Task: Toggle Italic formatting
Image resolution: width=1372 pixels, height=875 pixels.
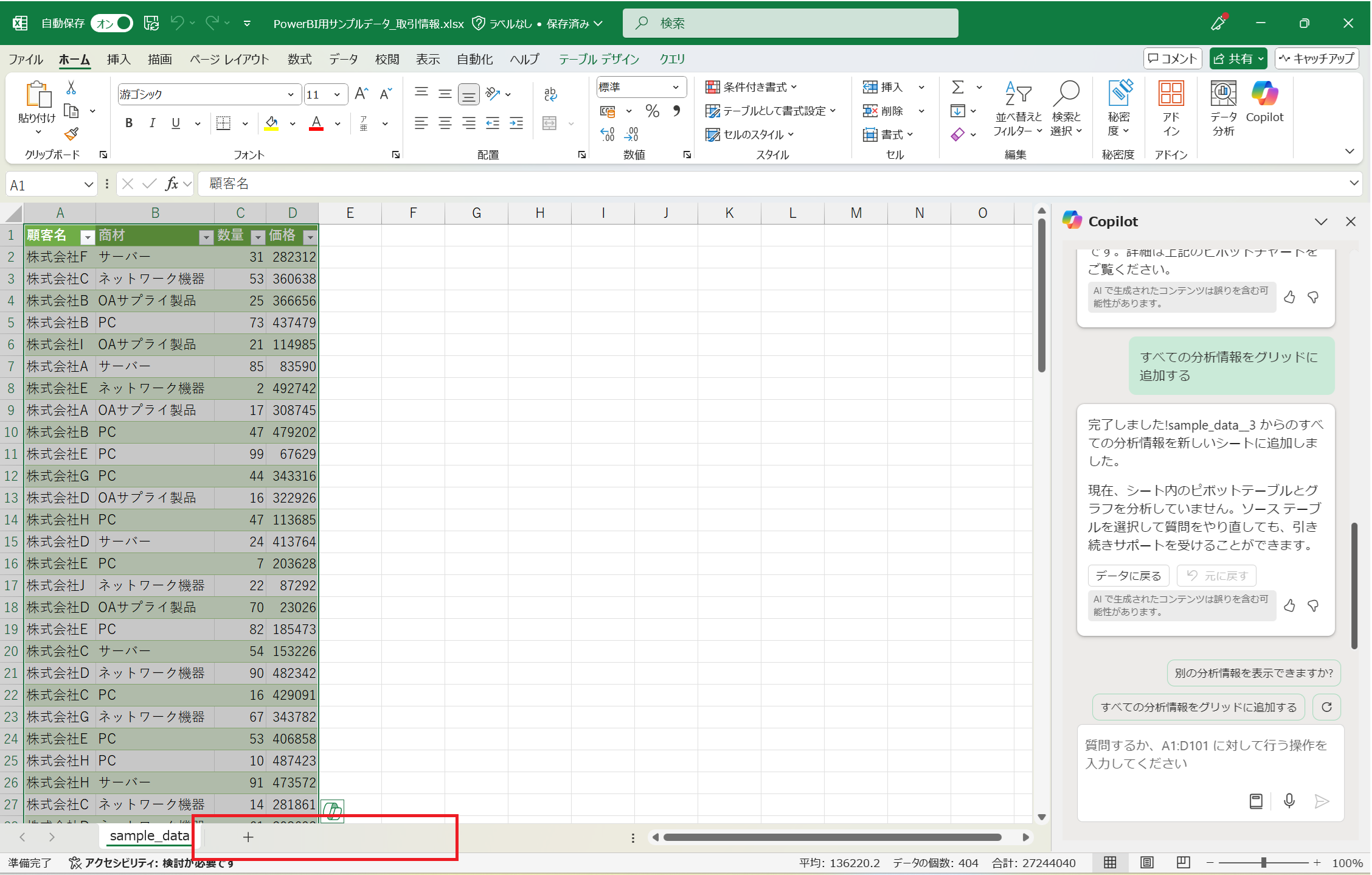Action: 152,124
